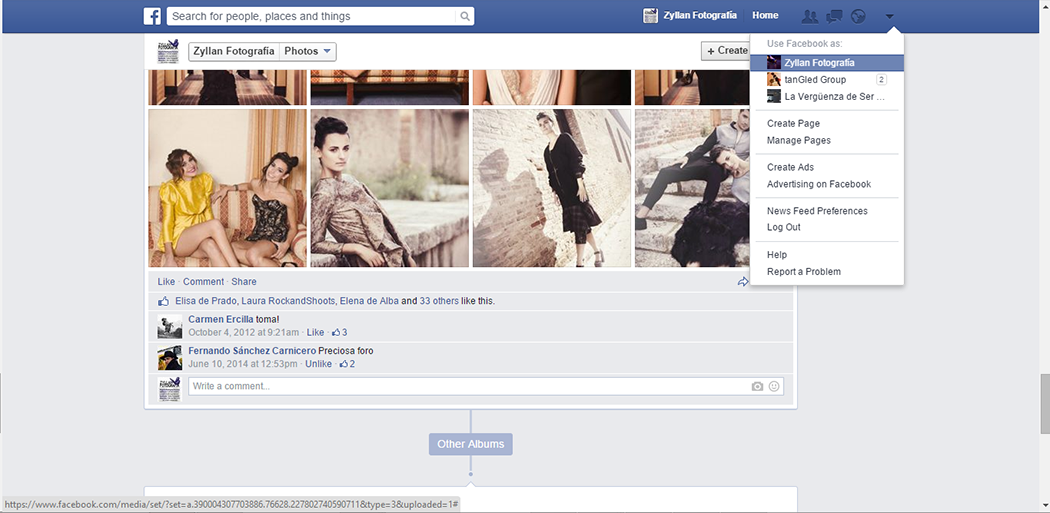Screen dimensions: 1050x513
Task: Click Carmen Ercilla's profile picture
Action: pos(169,326)
